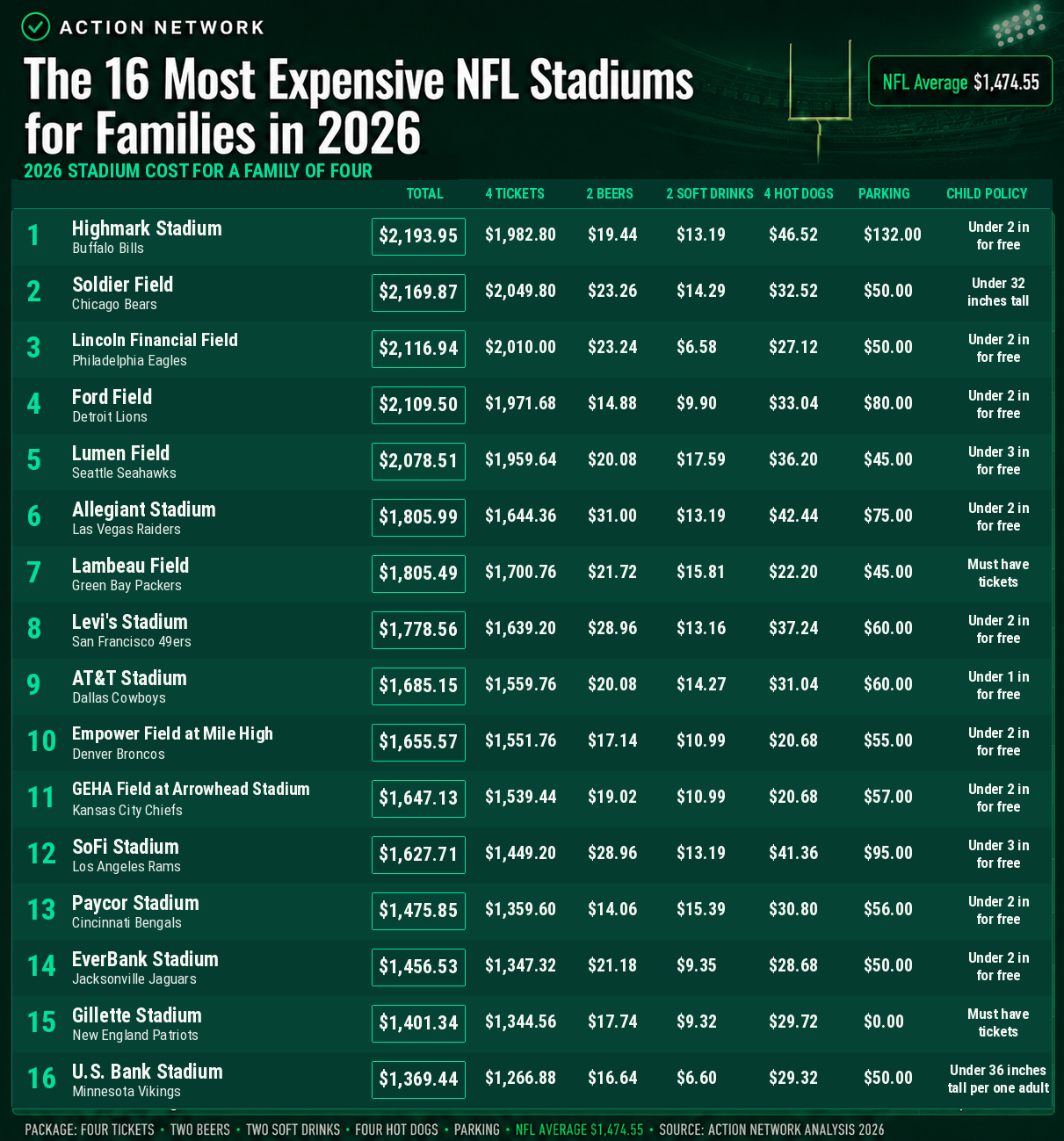Click Gillette Stadium's $0.00 parking value

[884, 1022]
